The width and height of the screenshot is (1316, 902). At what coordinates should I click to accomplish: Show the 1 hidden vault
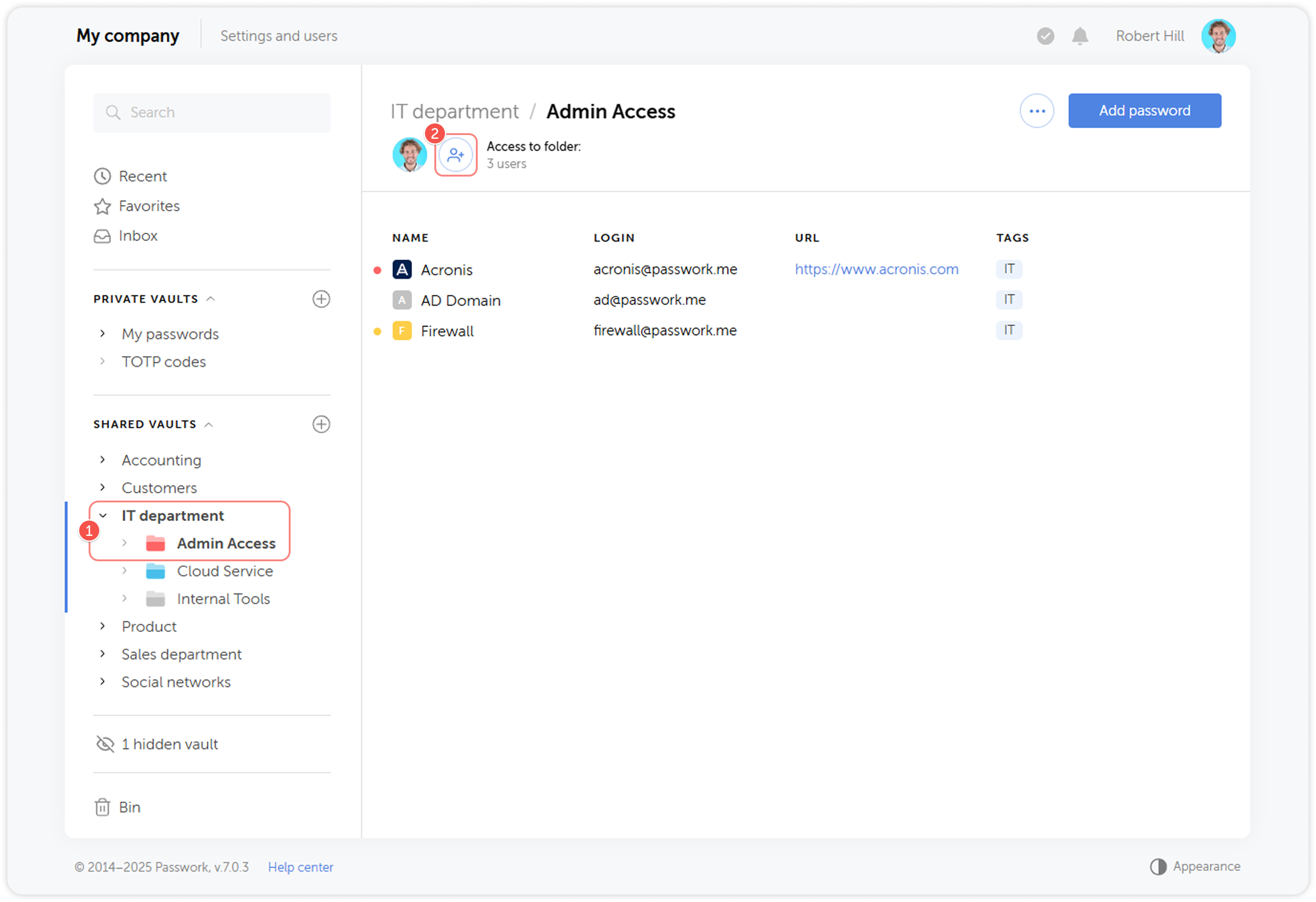[x=170, y=743]
